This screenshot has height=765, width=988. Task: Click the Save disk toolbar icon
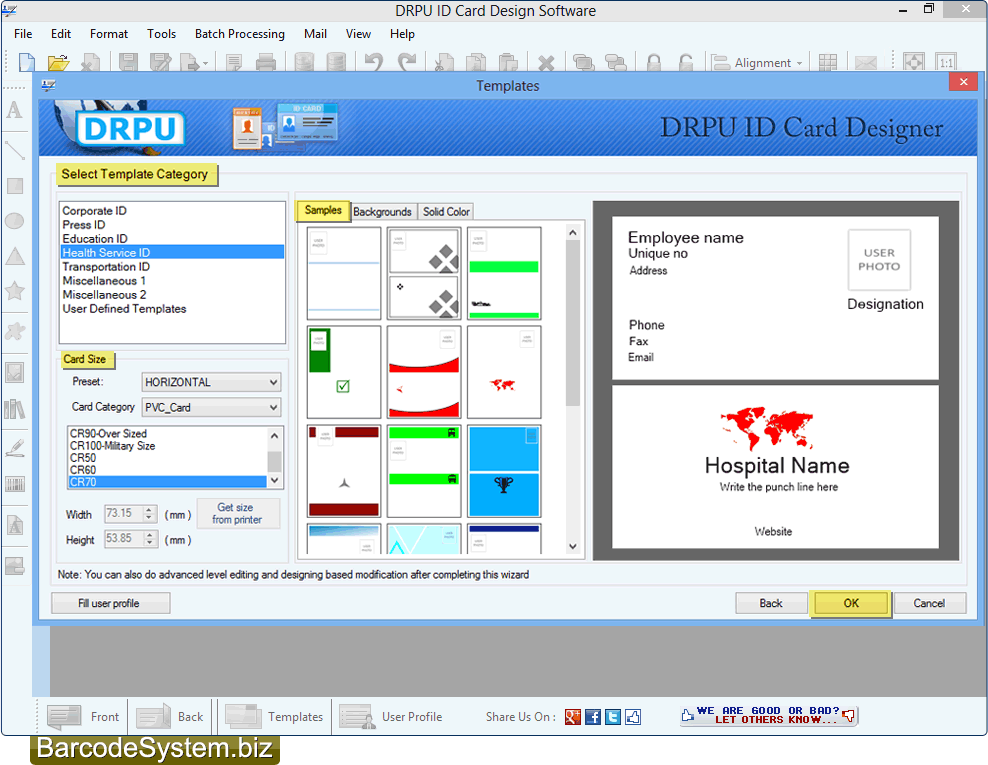(x=128, y=62)
